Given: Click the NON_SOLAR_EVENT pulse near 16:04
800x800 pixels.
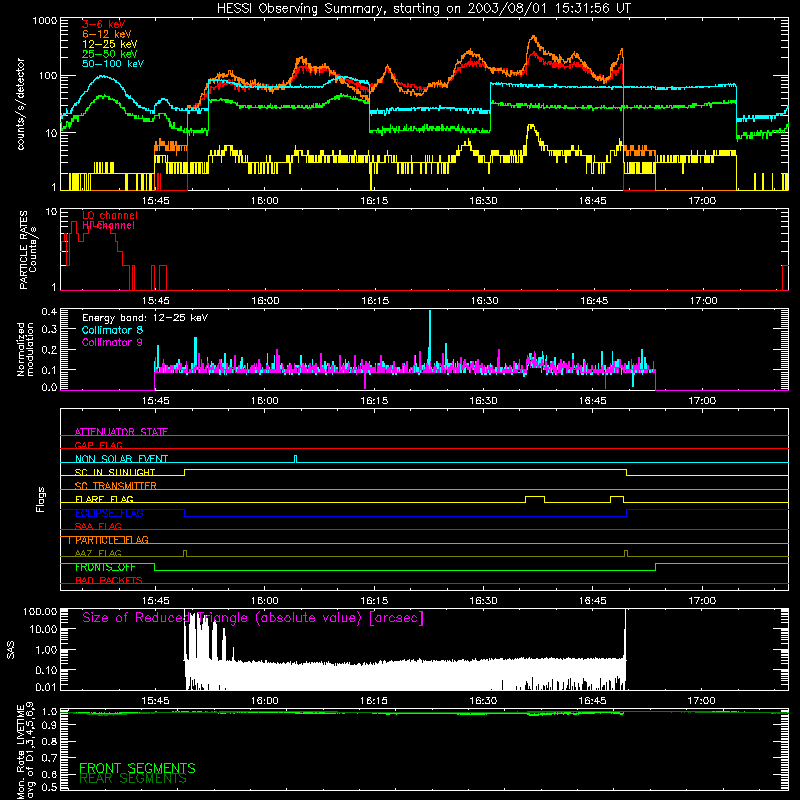Looking at the screenshot, I should point(295,459).
